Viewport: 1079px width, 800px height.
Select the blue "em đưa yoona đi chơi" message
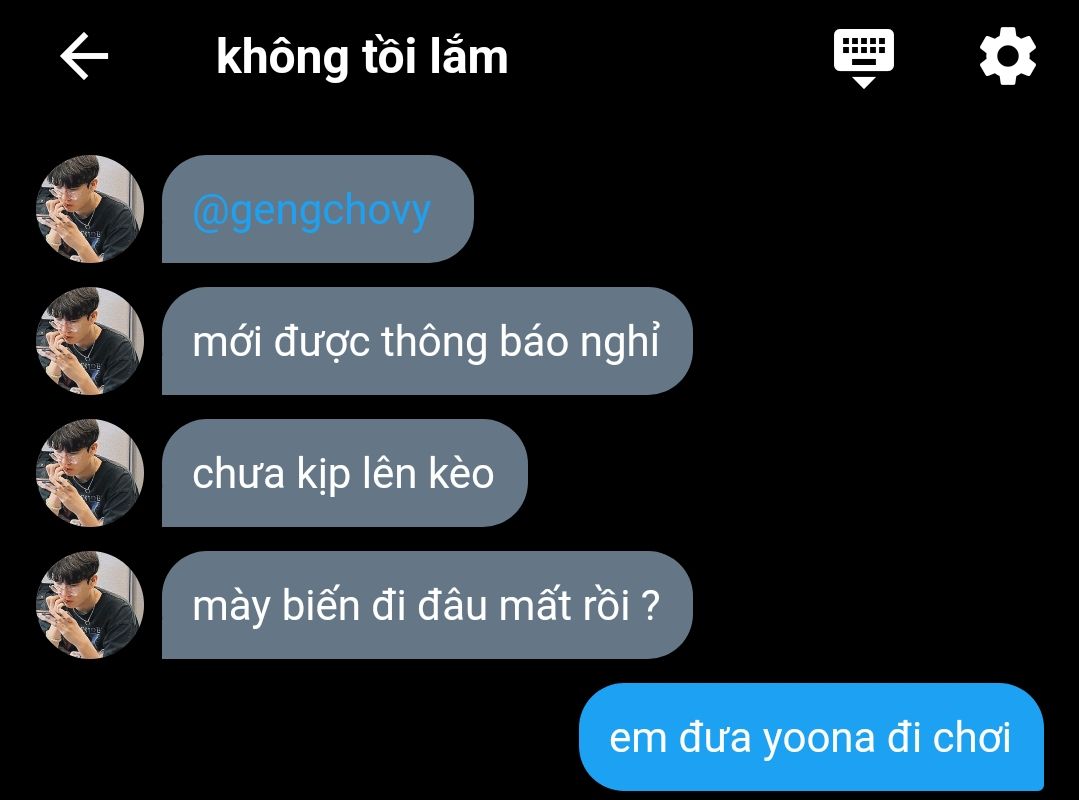(x=811, y=737)
